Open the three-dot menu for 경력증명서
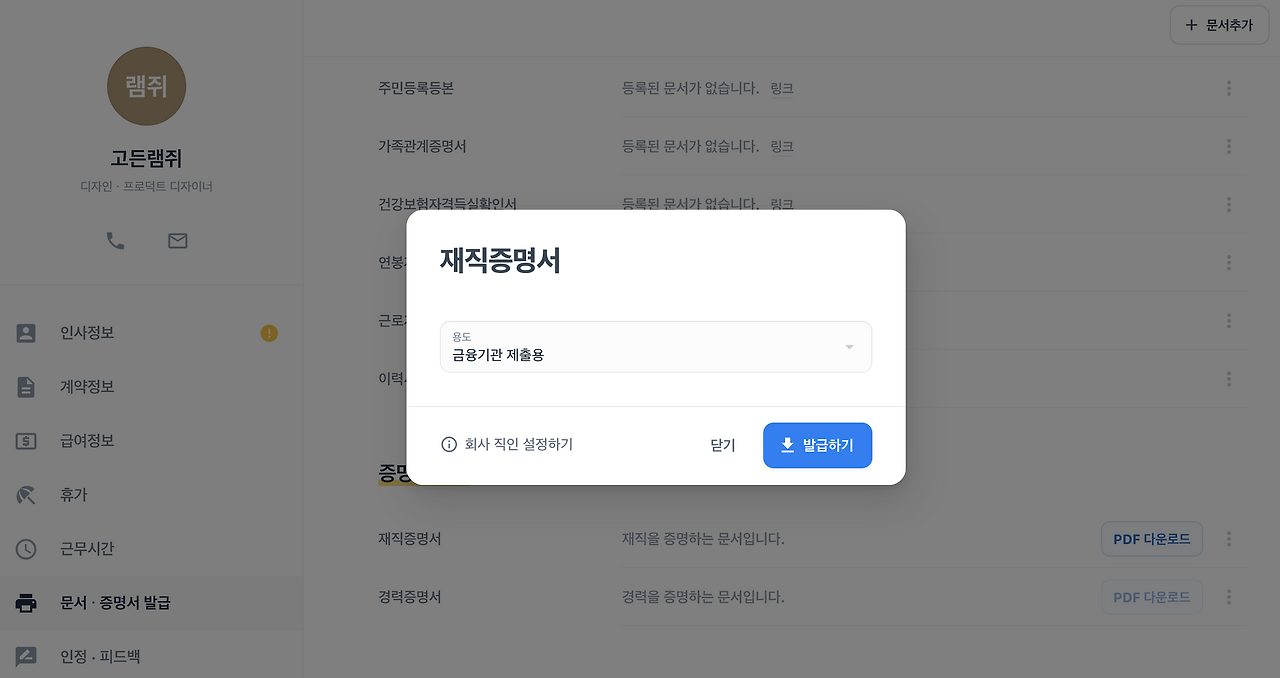Image resolution: width=1280 pixels, height=678 pixels. pyautogui.click(x=1229, y=597)
